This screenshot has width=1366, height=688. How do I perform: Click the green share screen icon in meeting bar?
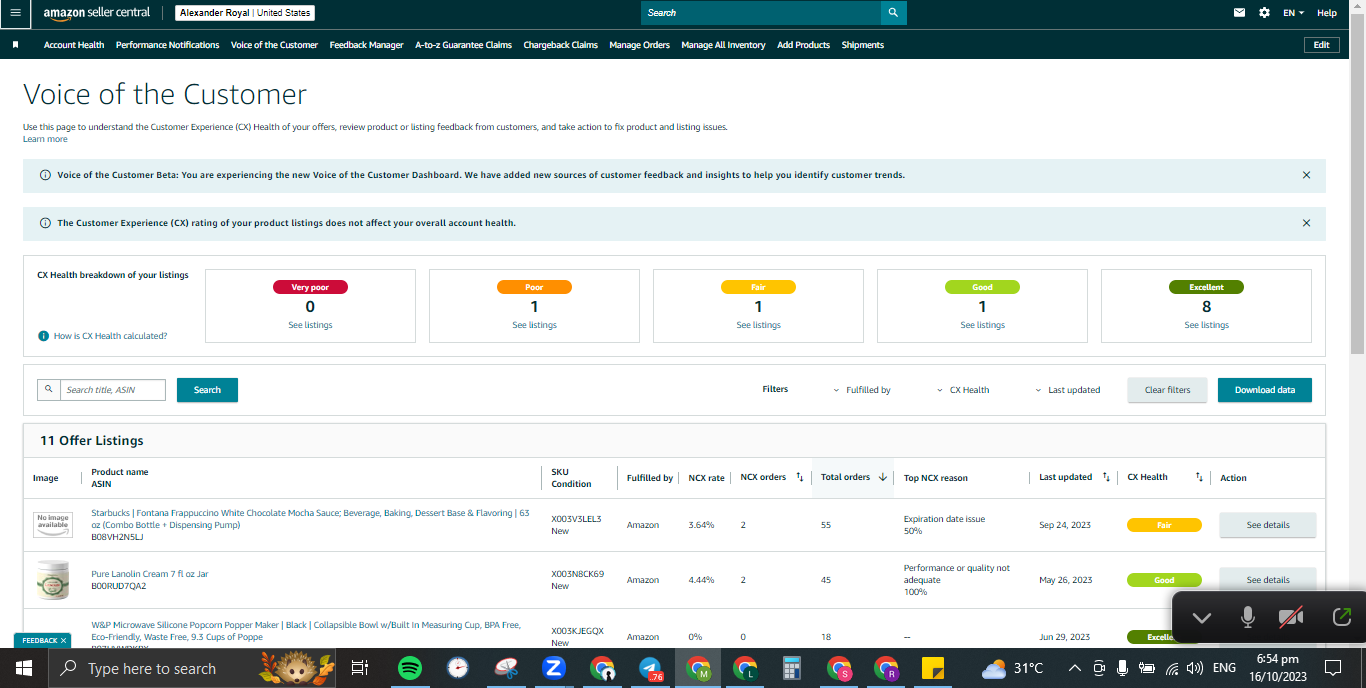click(1341, 618)
